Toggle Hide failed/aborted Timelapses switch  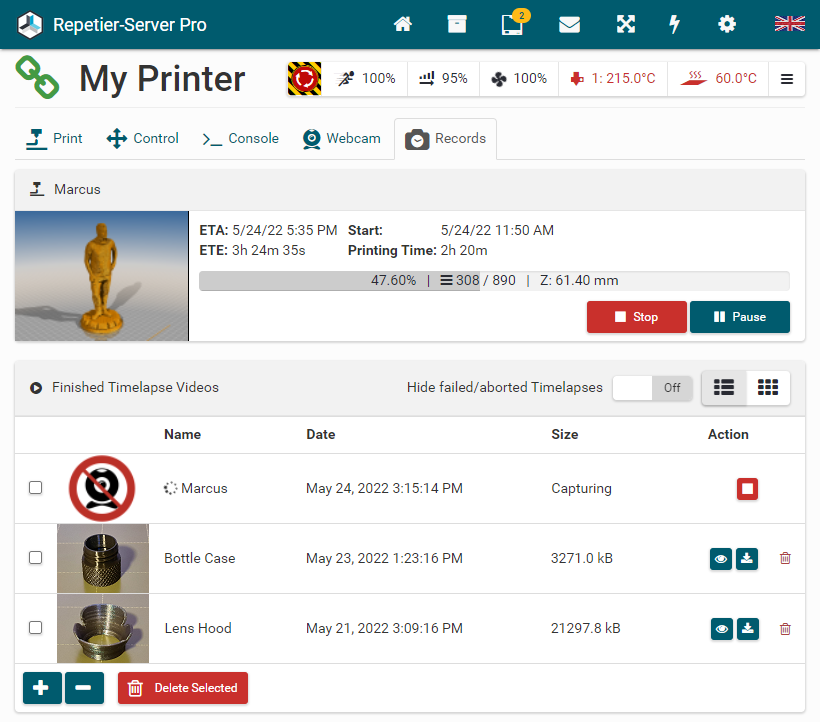point(652,388)
